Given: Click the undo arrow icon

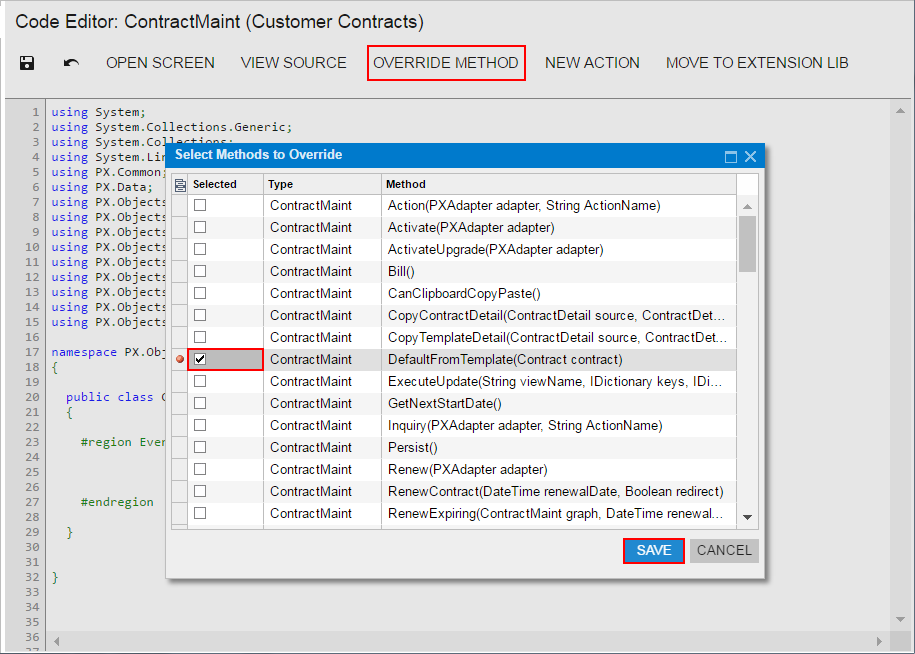Looking at the screenshot, I should point(71,63).
